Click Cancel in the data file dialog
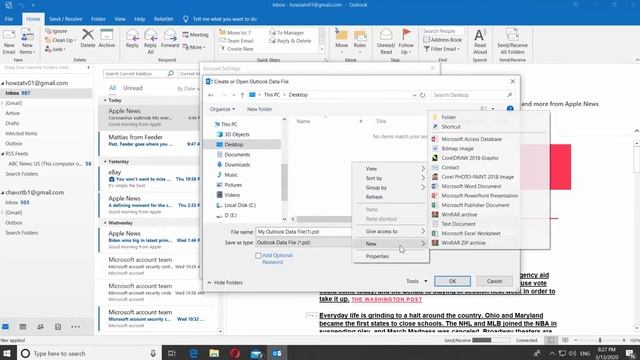Viewport: 640px width, 360px height. [x=494, y=281]
